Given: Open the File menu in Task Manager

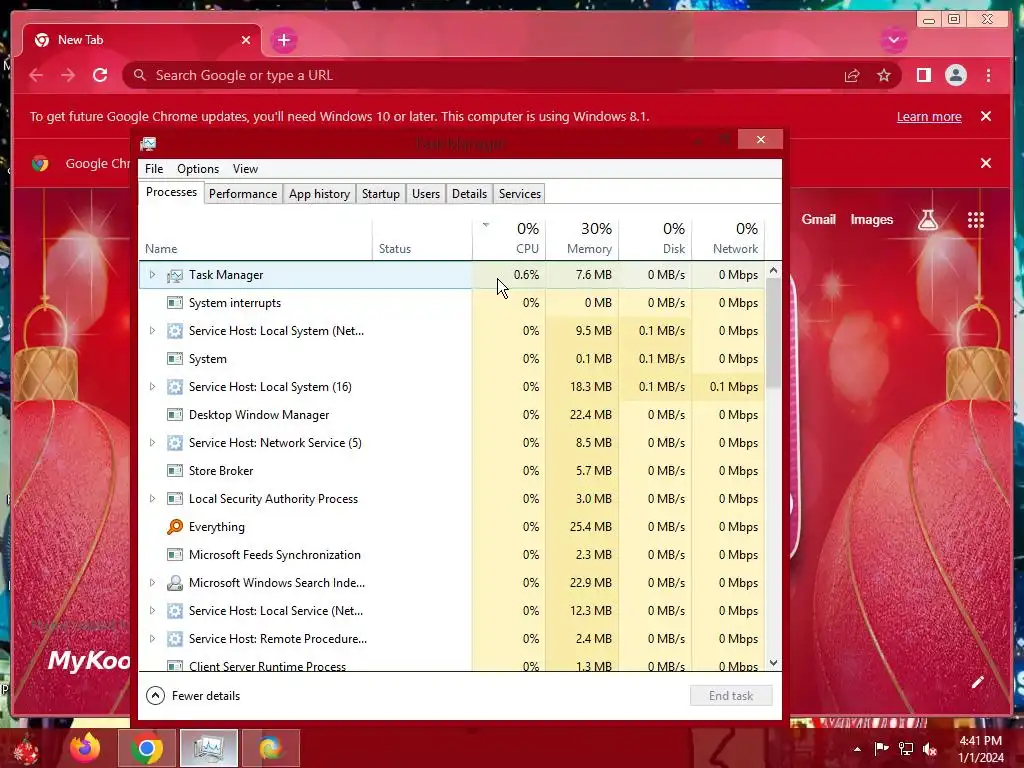Looking at the screenshot, I should [154, 168].
